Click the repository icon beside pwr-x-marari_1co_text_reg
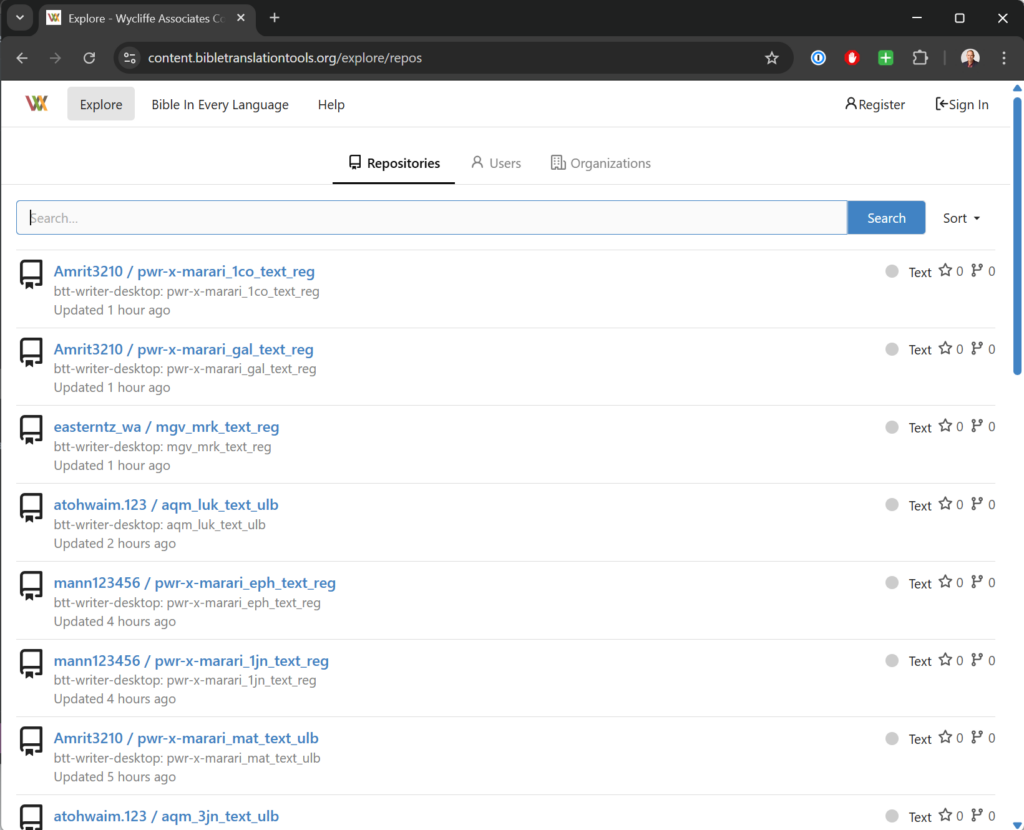This screenshot has height=830, width=1024. click(x=32, y=274)
